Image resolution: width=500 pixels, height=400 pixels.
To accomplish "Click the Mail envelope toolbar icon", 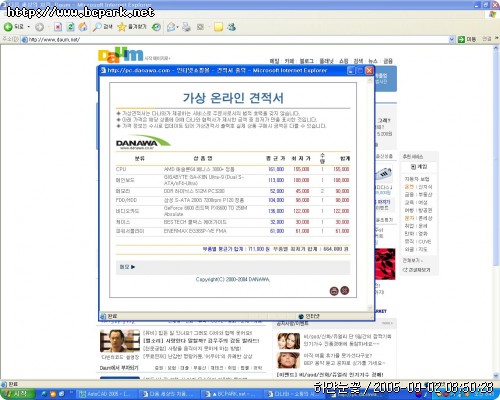I will [x=171, y=27].
